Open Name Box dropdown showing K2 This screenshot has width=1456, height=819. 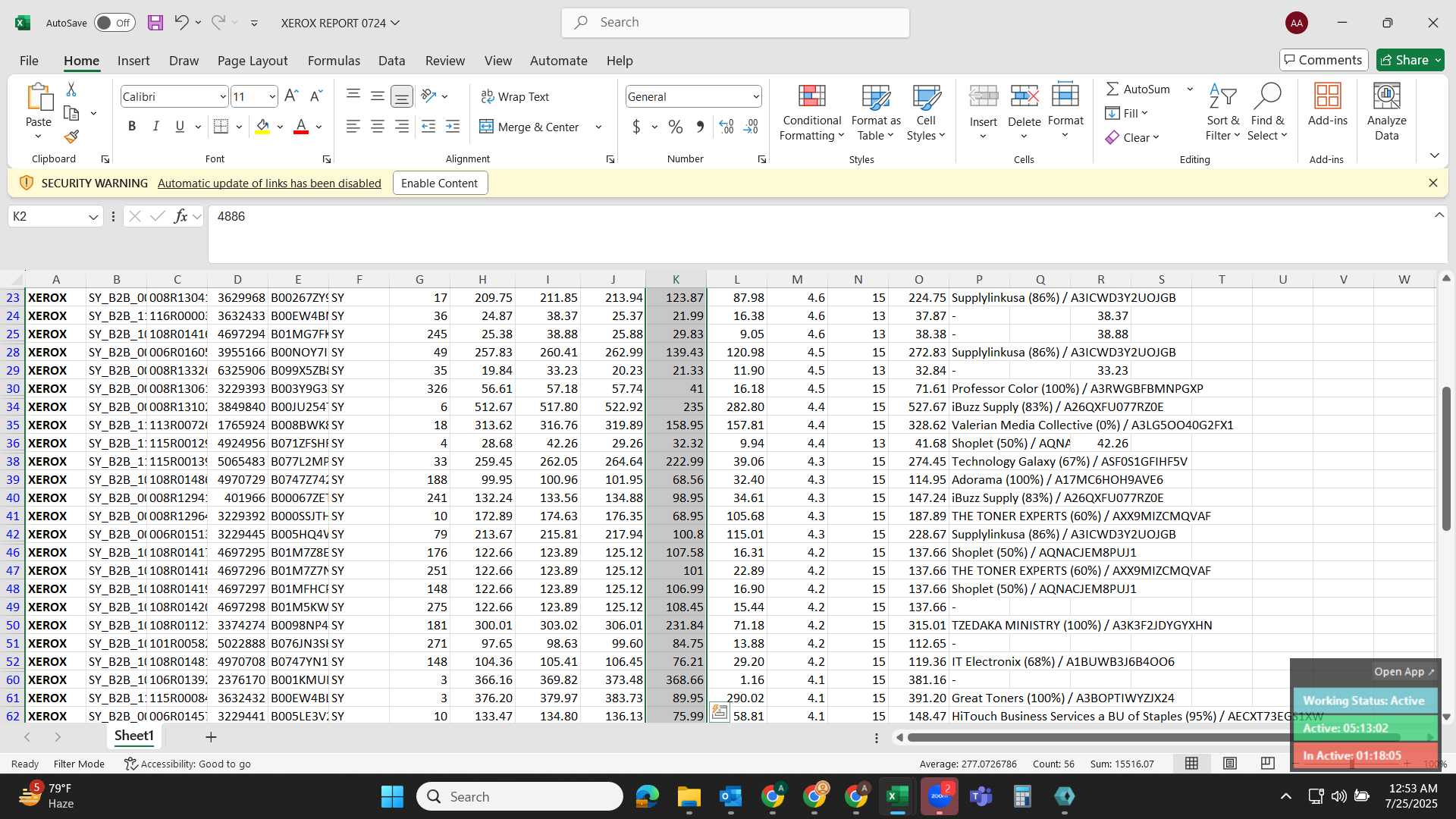(x=93, y=217)
